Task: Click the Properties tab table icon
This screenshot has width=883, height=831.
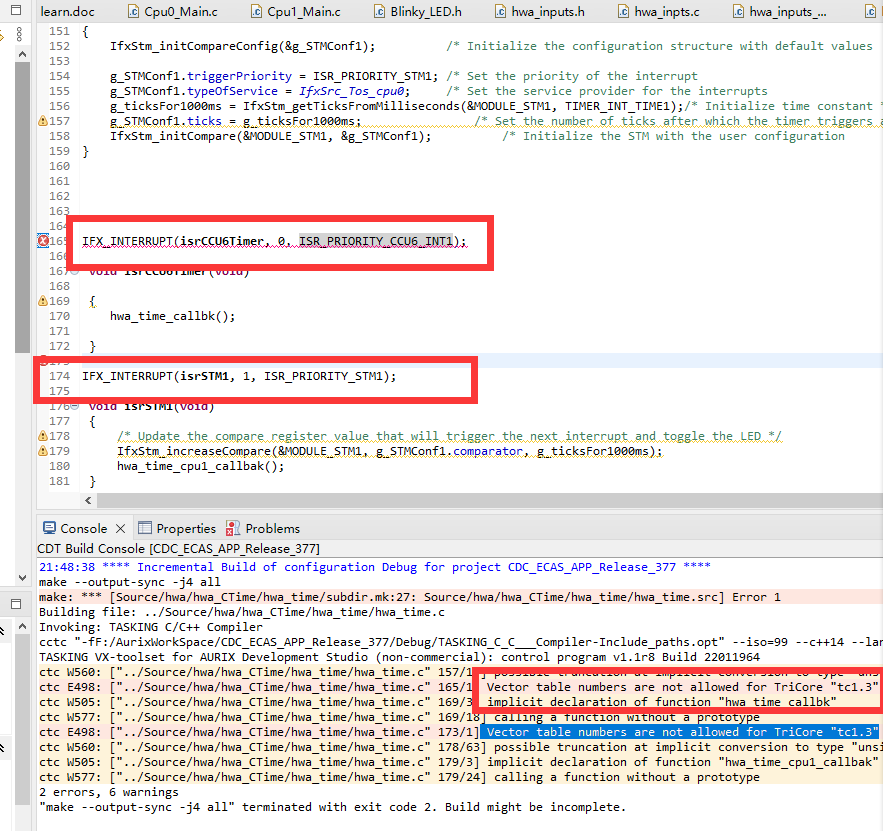Action: 145,528
